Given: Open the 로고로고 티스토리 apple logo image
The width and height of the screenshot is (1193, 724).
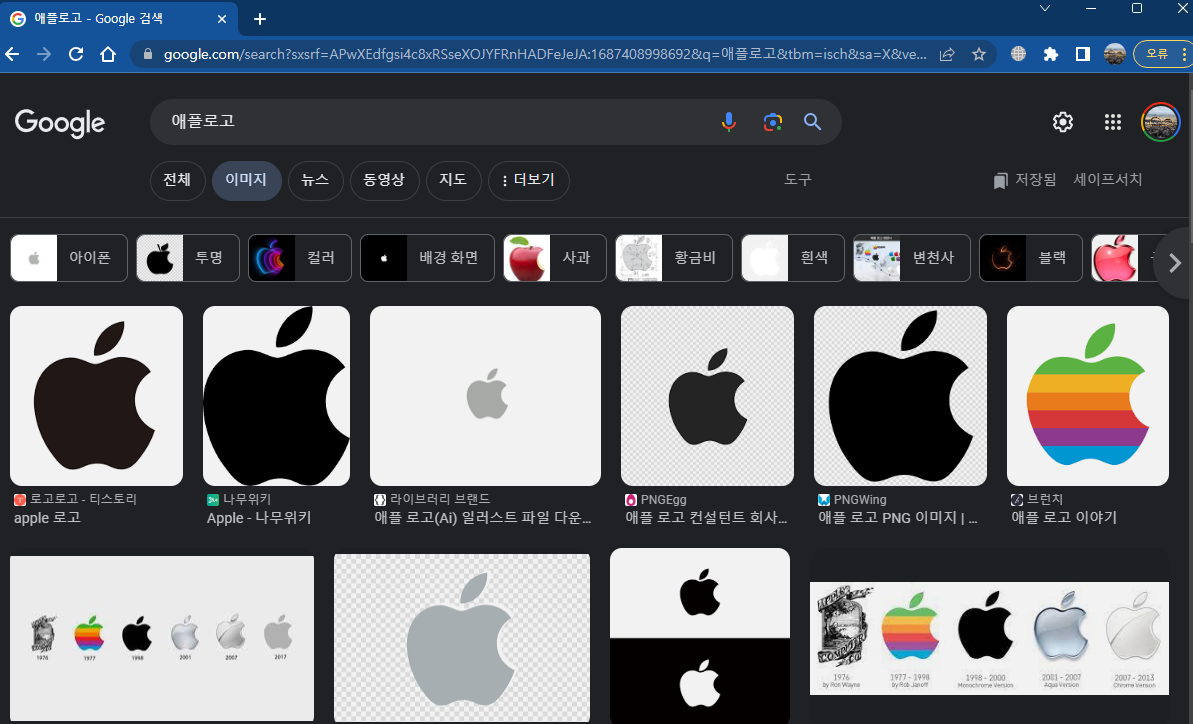Looking at the screenshot, I should point(97,395).
